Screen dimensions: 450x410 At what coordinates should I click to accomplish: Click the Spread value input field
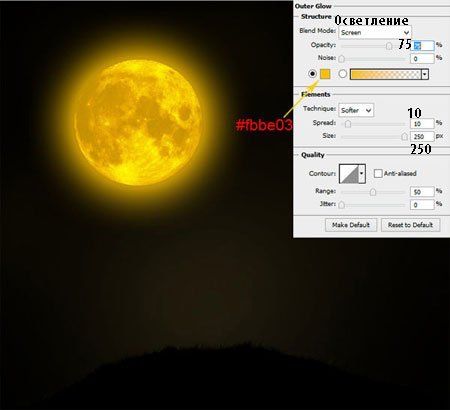coord(422,124)
